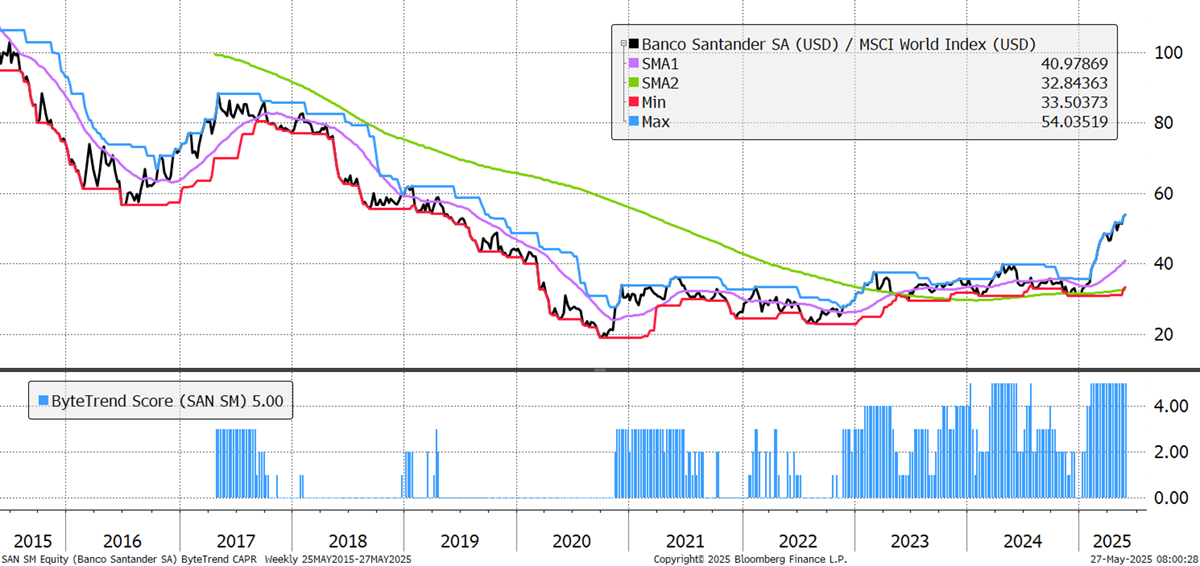Viewport: 1200px width, 566px height.
Task: Click the 2018 year label on the time axis
Action: 347,541
